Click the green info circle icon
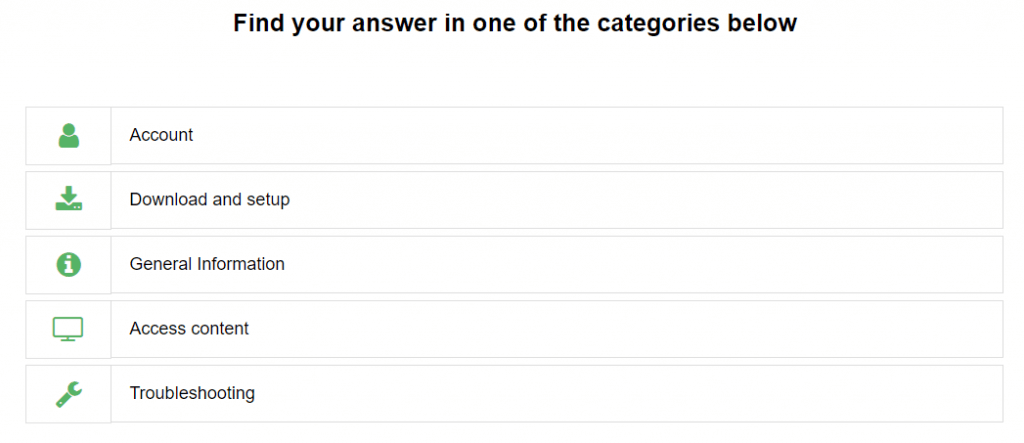Screen dimensions: 1024x443 tap(69, 264)
